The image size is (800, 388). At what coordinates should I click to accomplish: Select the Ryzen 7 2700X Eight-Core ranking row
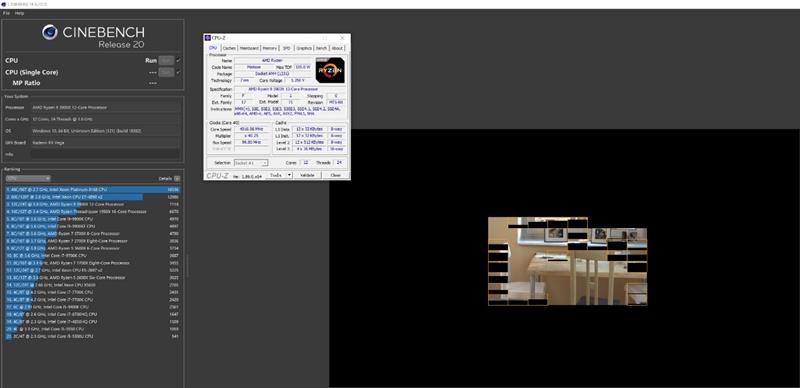click(92, 241)
